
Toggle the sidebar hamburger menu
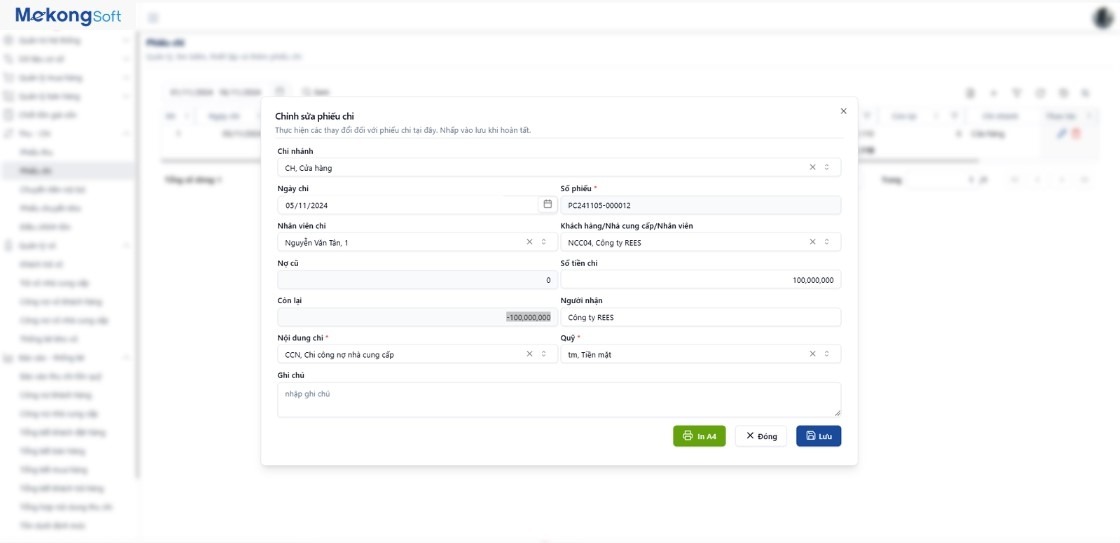(153, 18)
